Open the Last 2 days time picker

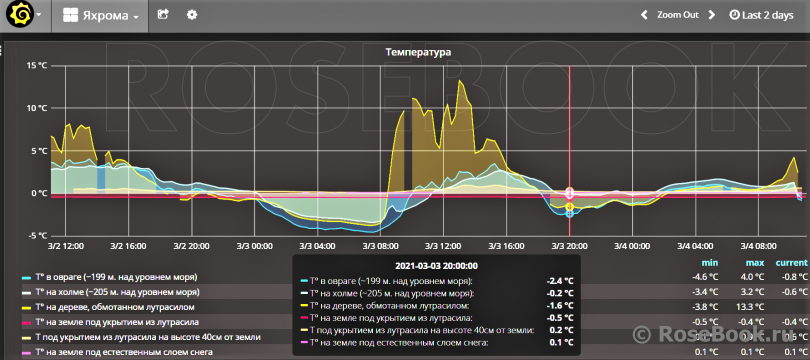coord(761,15)
